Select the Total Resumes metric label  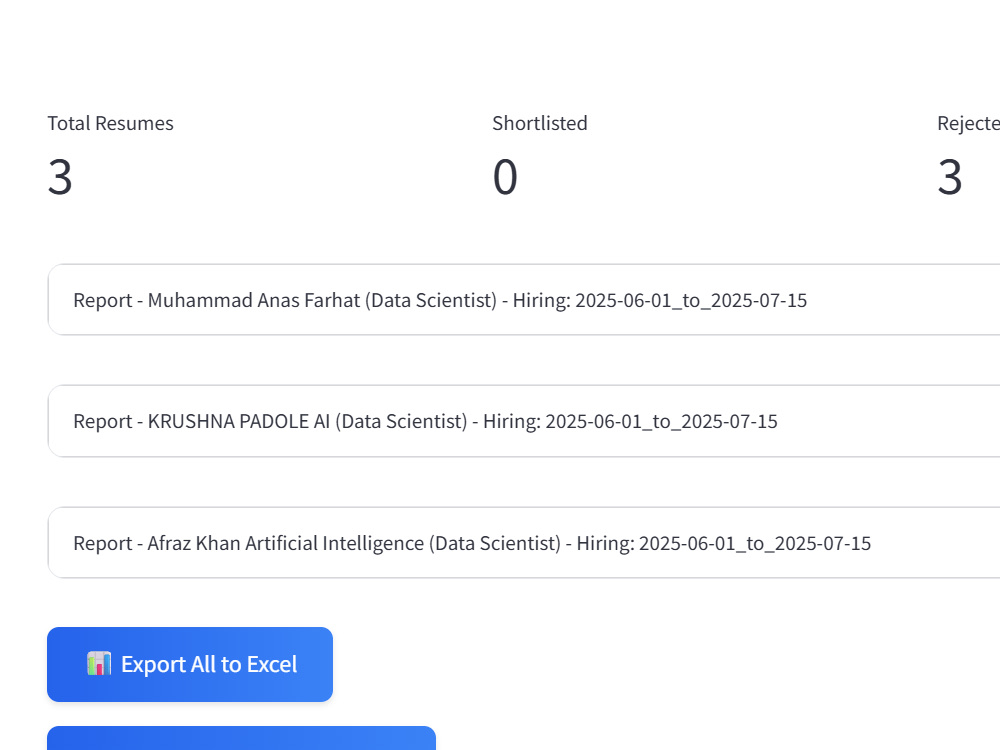point(110,123)
